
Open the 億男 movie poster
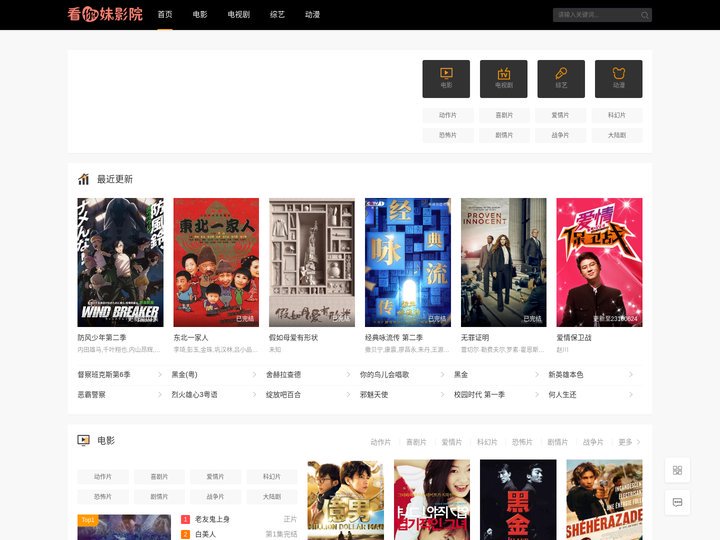click(345, 500)
